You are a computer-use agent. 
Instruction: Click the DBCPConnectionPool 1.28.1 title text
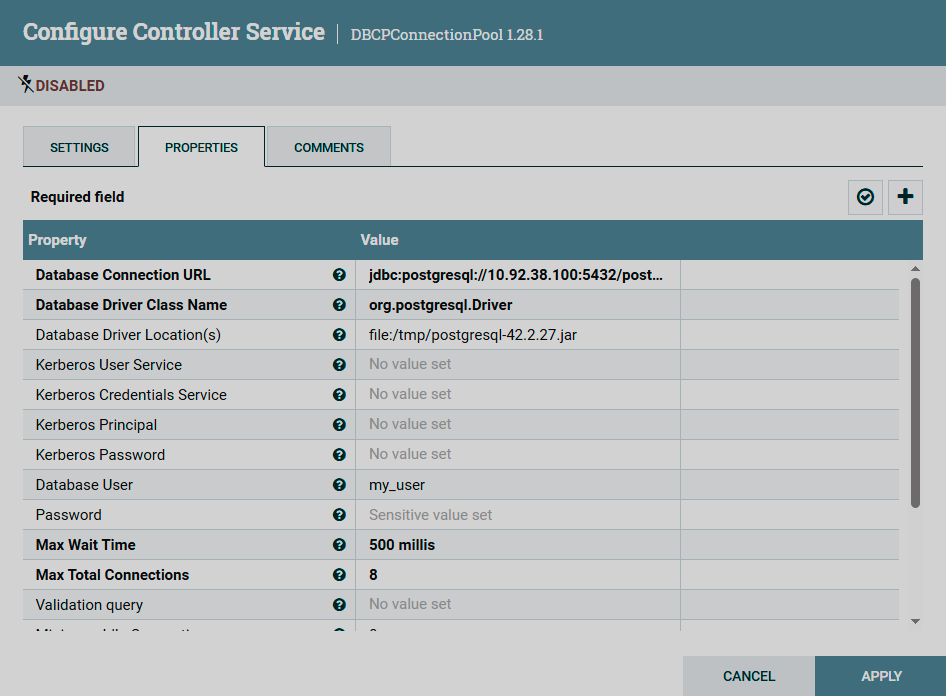(x=447, y=35)
